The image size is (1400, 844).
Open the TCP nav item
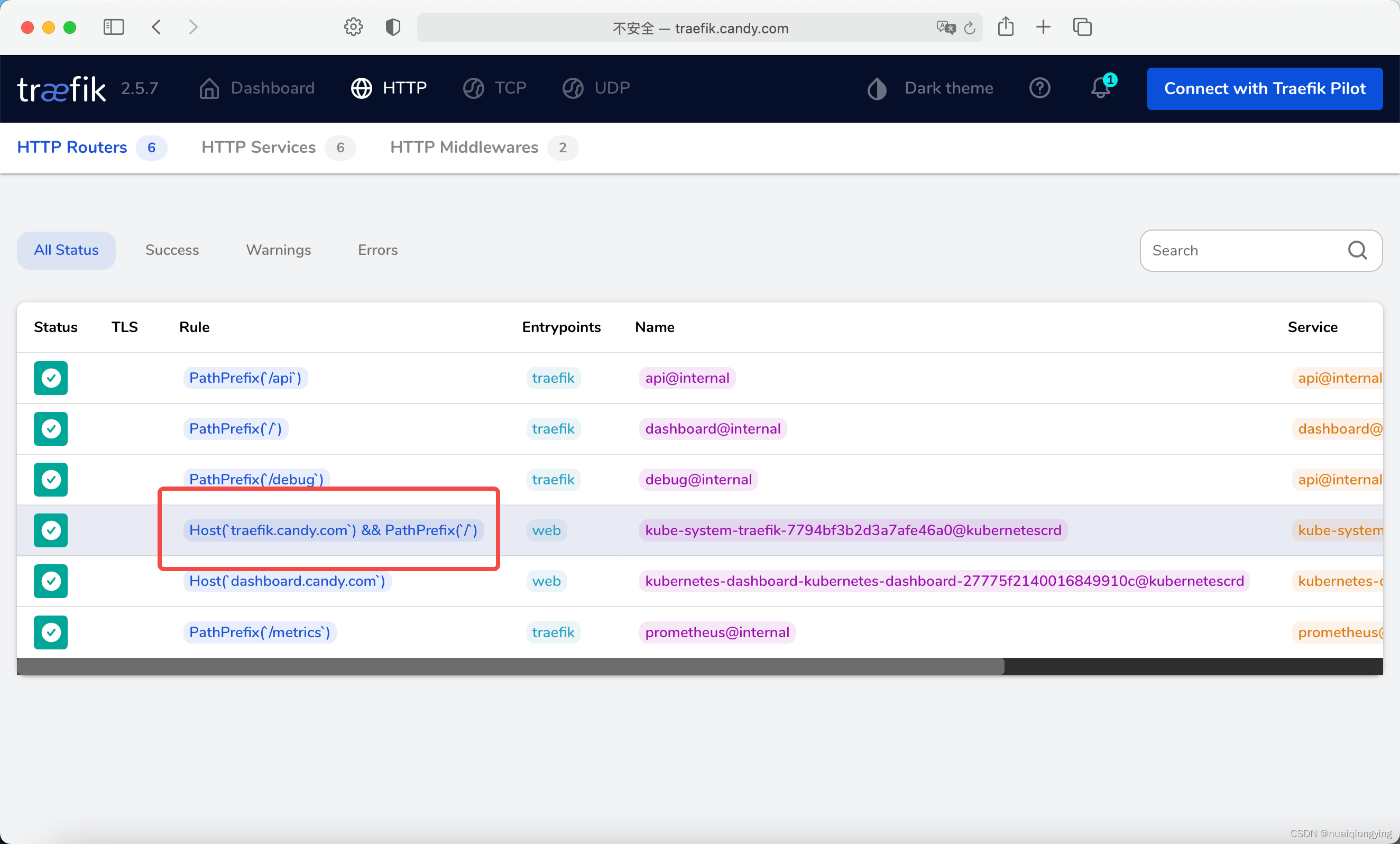pyautogui.click(x=494, y=88)
